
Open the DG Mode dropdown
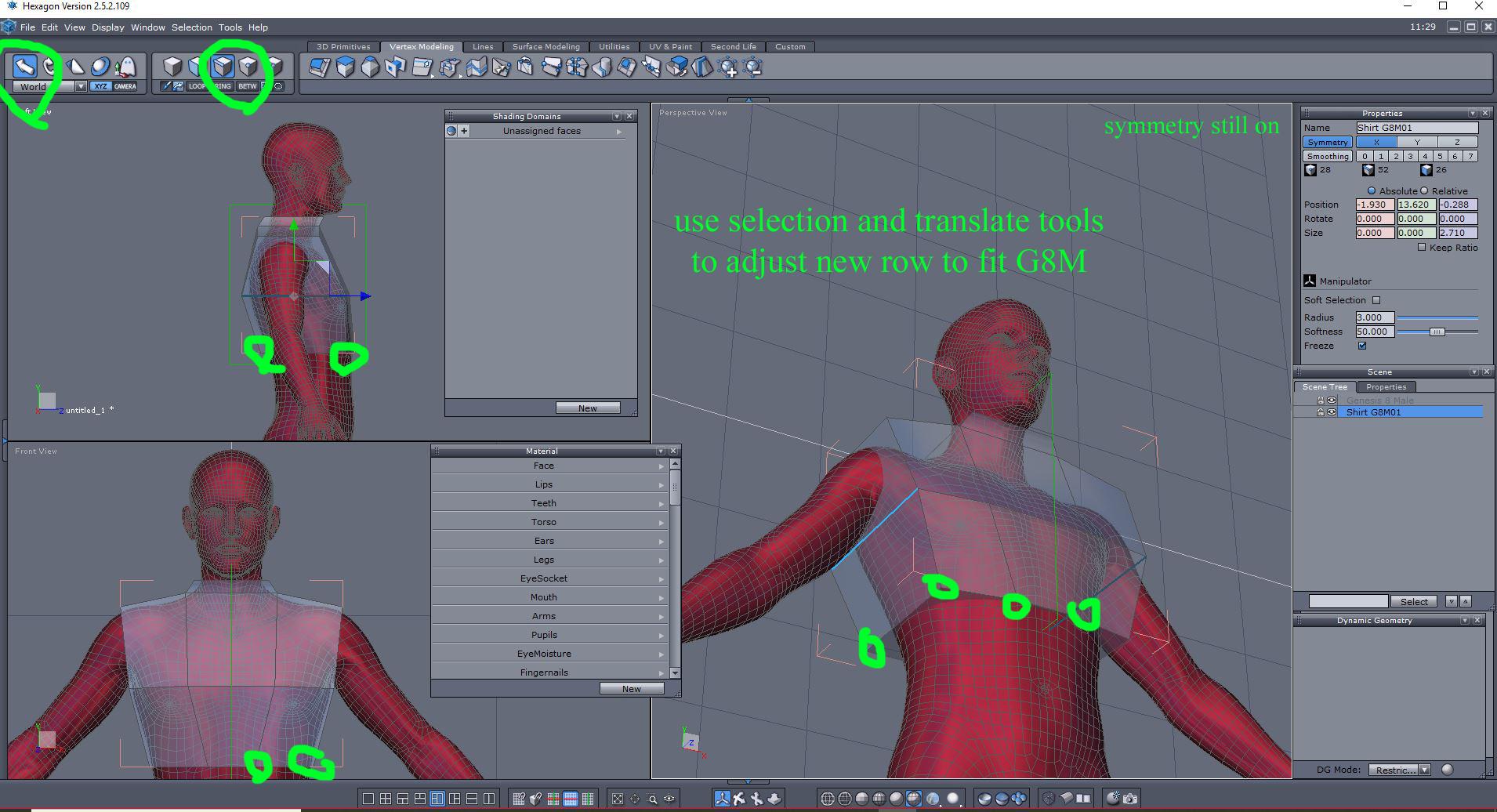tap(1425, 770)
